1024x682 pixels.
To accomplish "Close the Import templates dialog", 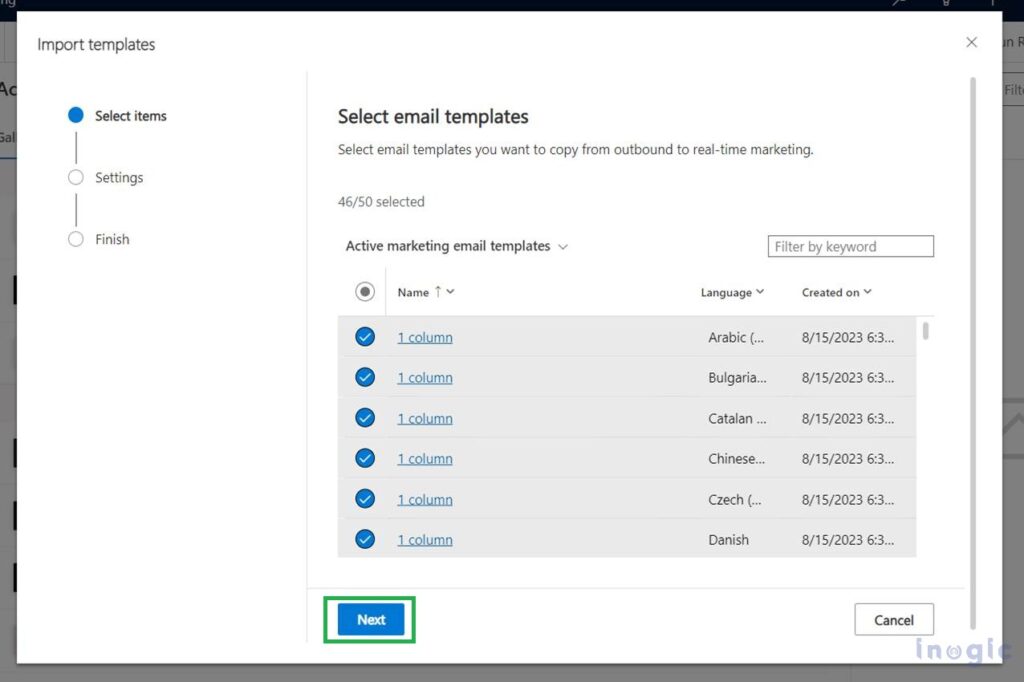I will pos(971,42).
